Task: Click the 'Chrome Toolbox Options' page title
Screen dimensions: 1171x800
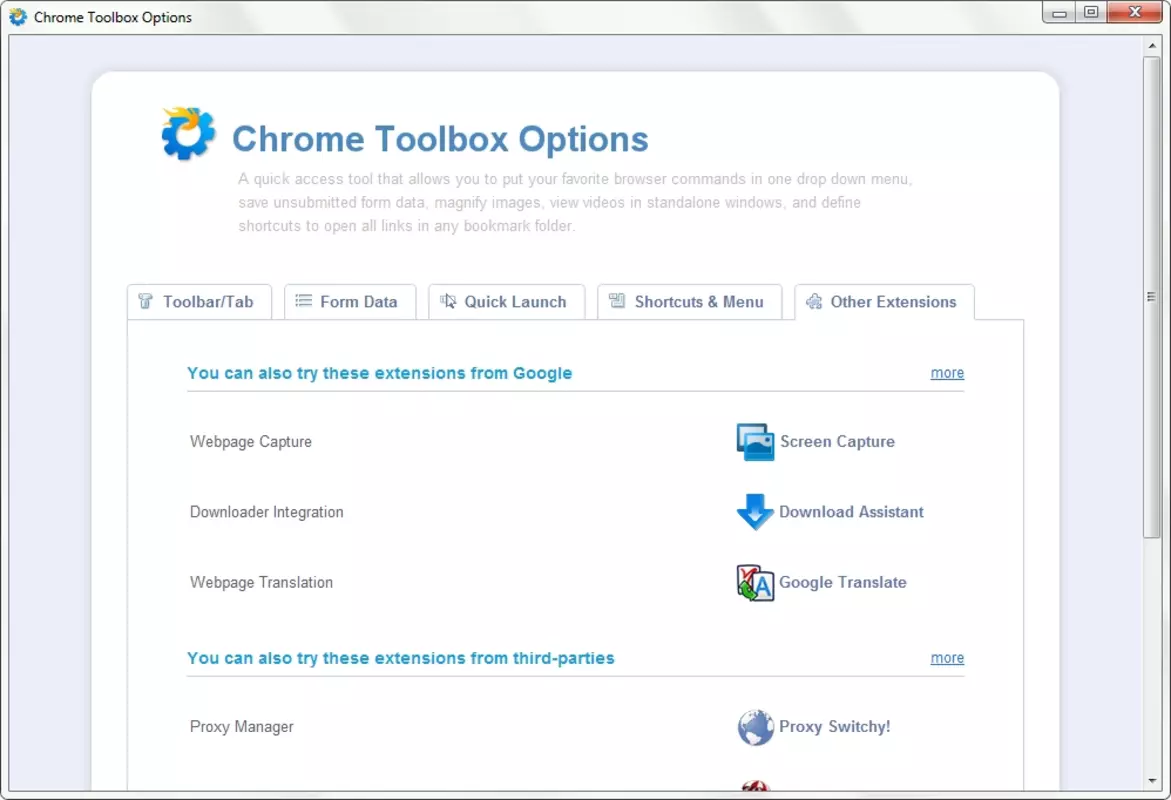Action: (x=440, y=139)
